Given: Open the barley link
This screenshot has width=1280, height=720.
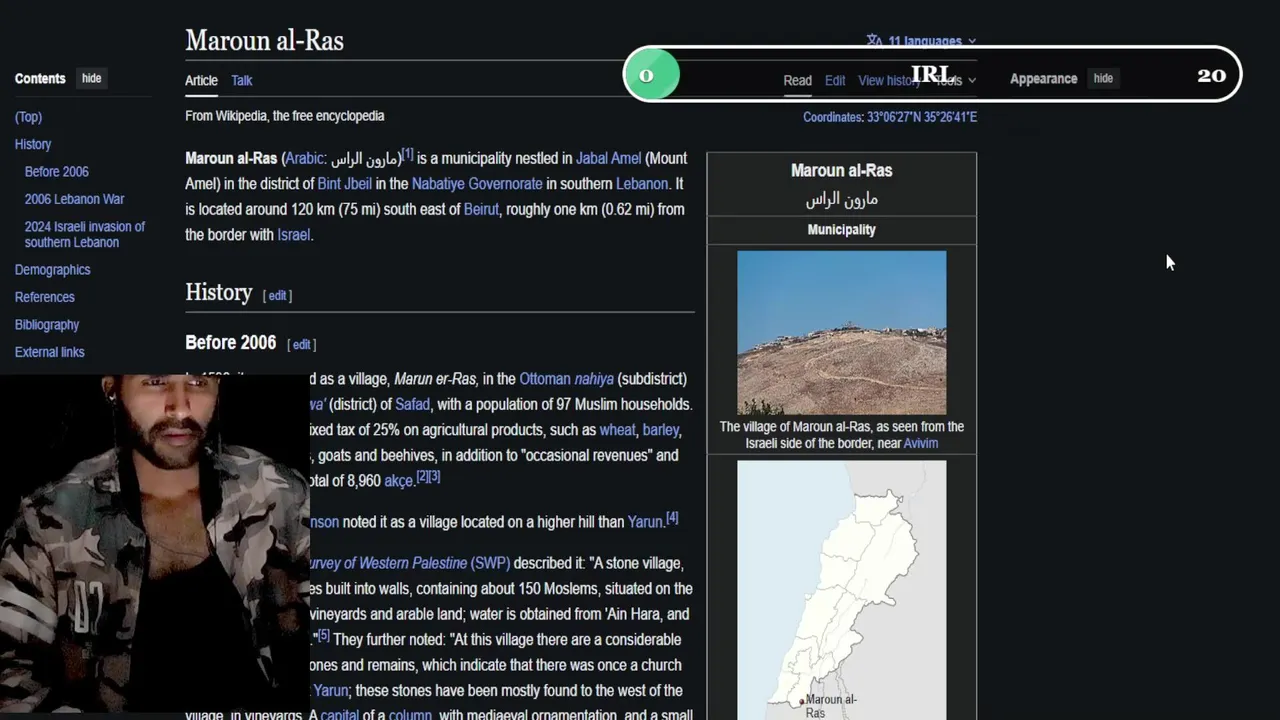Looking at the screenshot, I should [x=660, y=430].
